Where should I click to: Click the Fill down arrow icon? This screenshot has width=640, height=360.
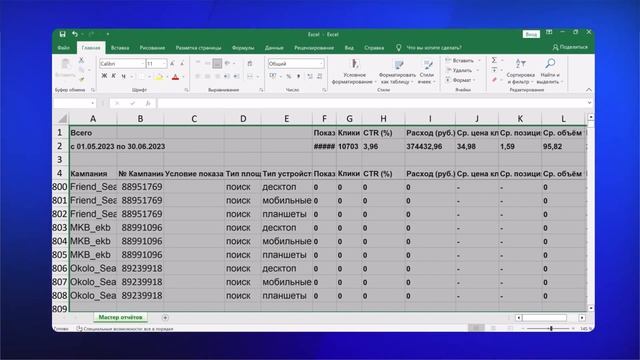[x=494, y=70]
